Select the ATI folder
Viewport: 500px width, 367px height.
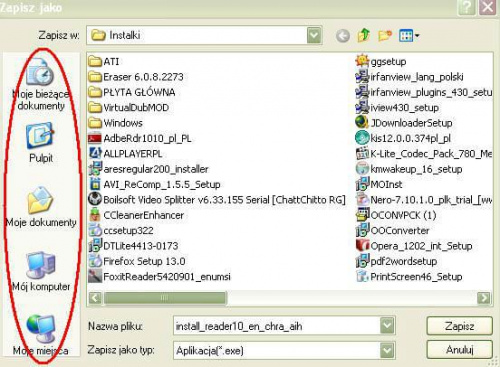[x=104, y=61]
